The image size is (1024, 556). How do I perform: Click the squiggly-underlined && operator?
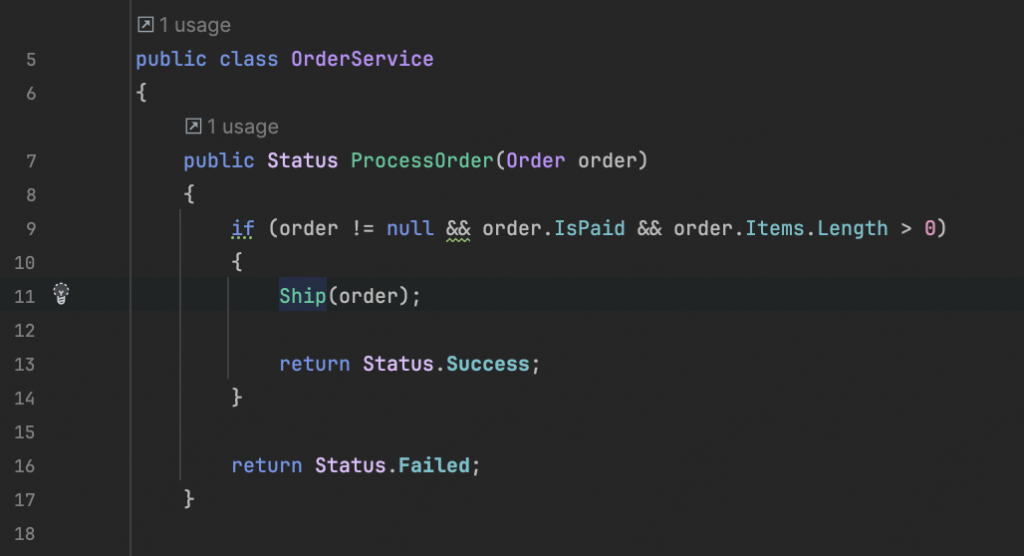458,229
